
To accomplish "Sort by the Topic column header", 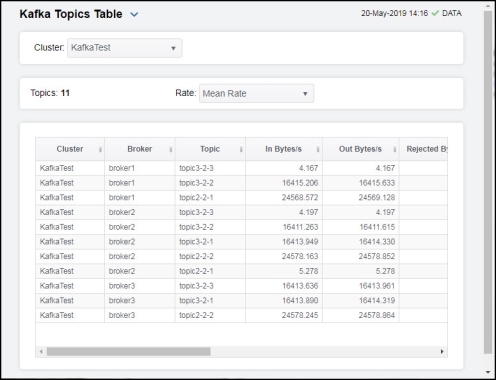I will (210, 149).
